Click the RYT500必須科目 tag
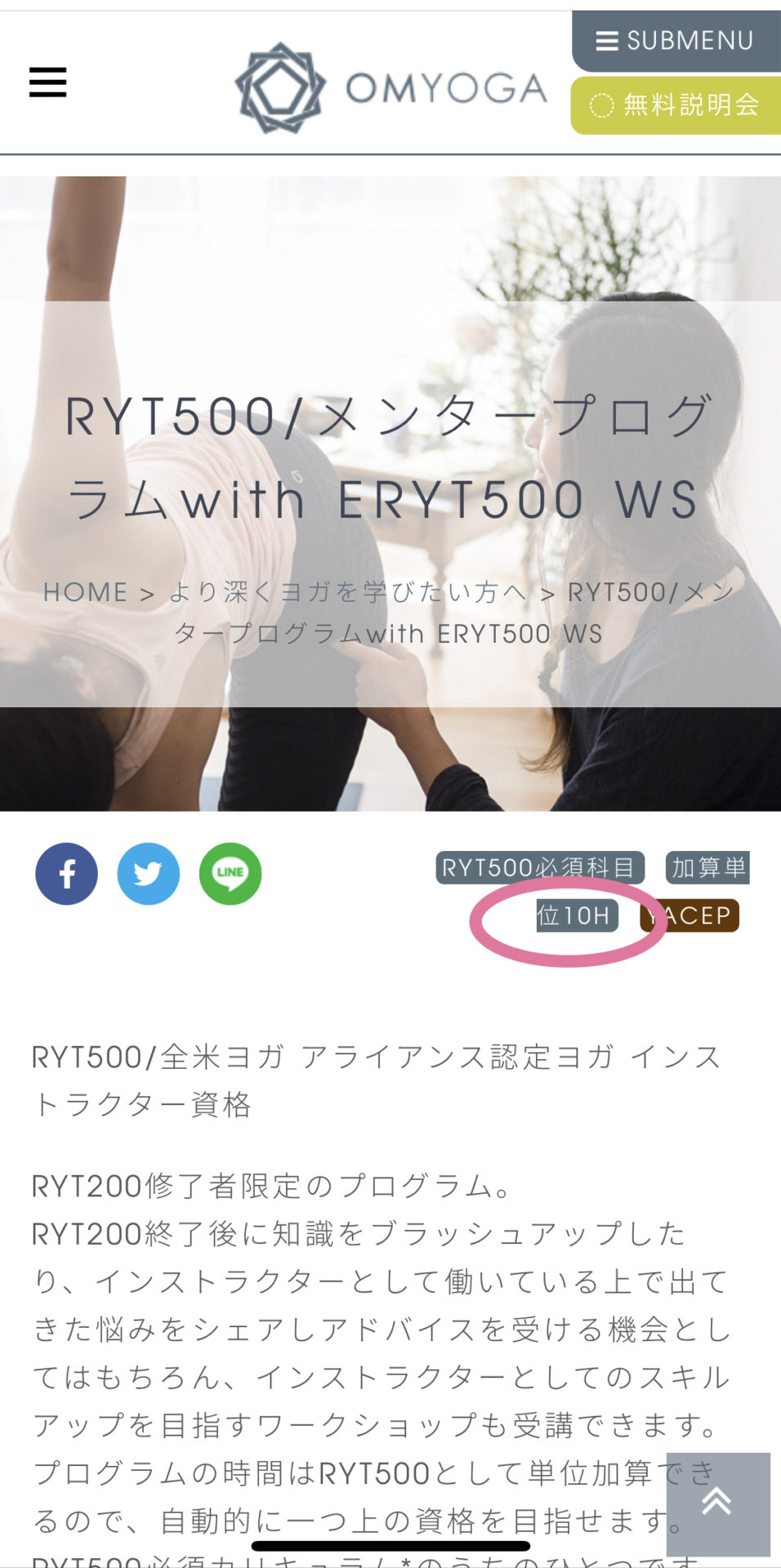Viewport: 781px width, 1568px height. [539, 867]
